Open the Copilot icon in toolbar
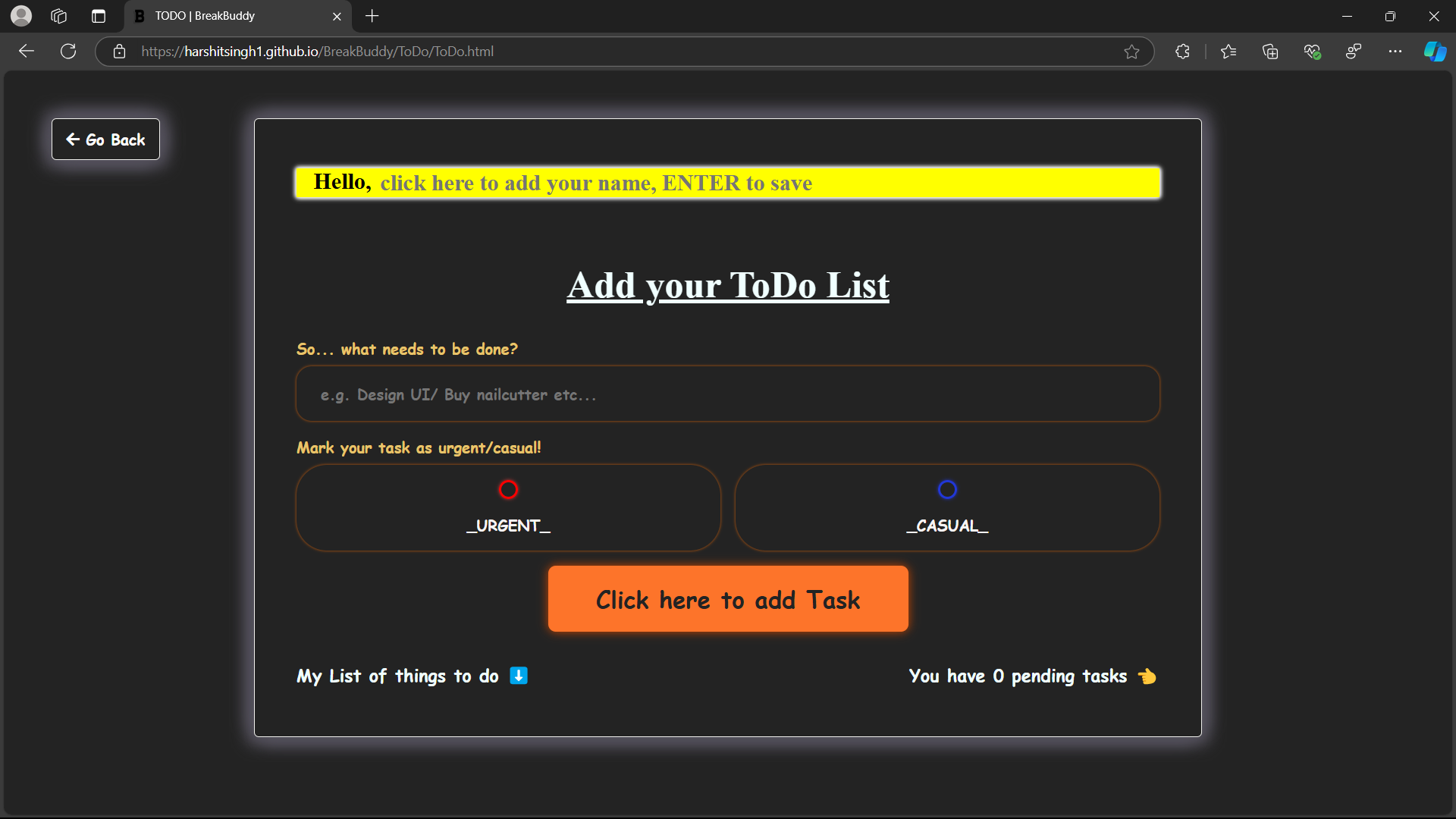 [x=1435, y=52]
